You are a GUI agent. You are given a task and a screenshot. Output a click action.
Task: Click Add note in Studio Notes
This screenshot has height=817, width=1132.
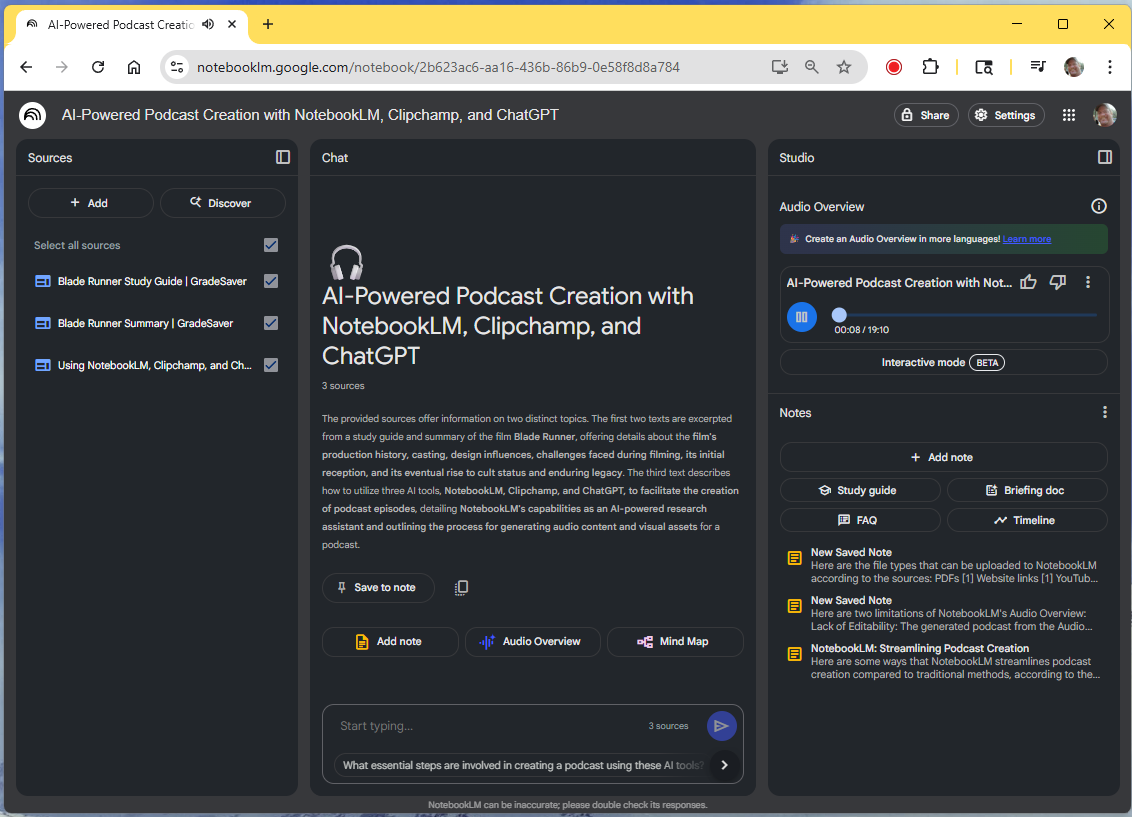943,457
